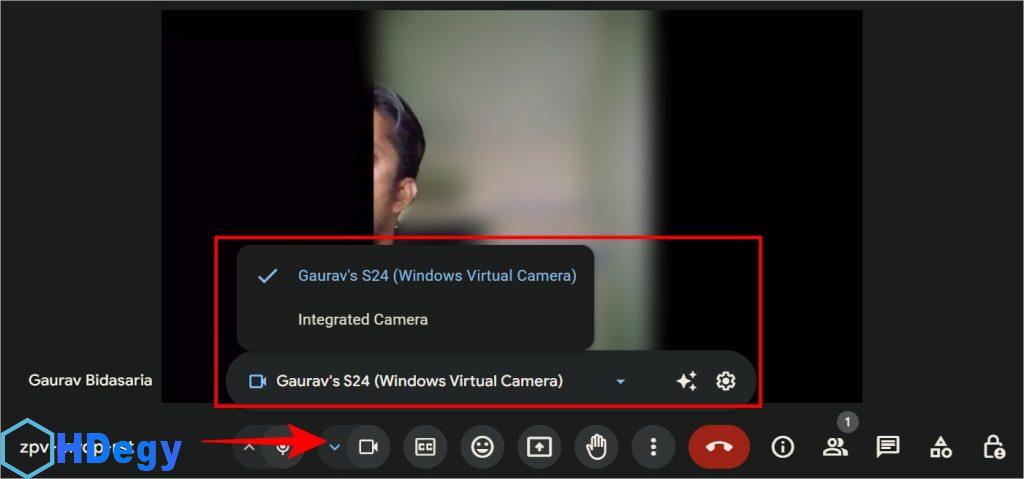Screen dimensions: 1024x479
Task: Turn on closed captions
Action: tap(425, 447)
